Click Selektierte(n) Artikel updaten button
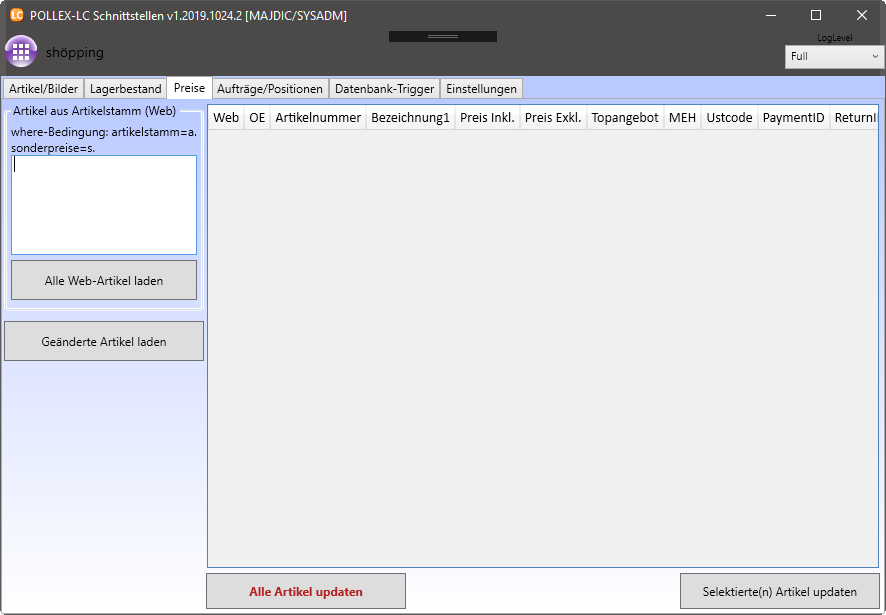Image resolution: width=886 pixels, height=615 pixels. 779,591
